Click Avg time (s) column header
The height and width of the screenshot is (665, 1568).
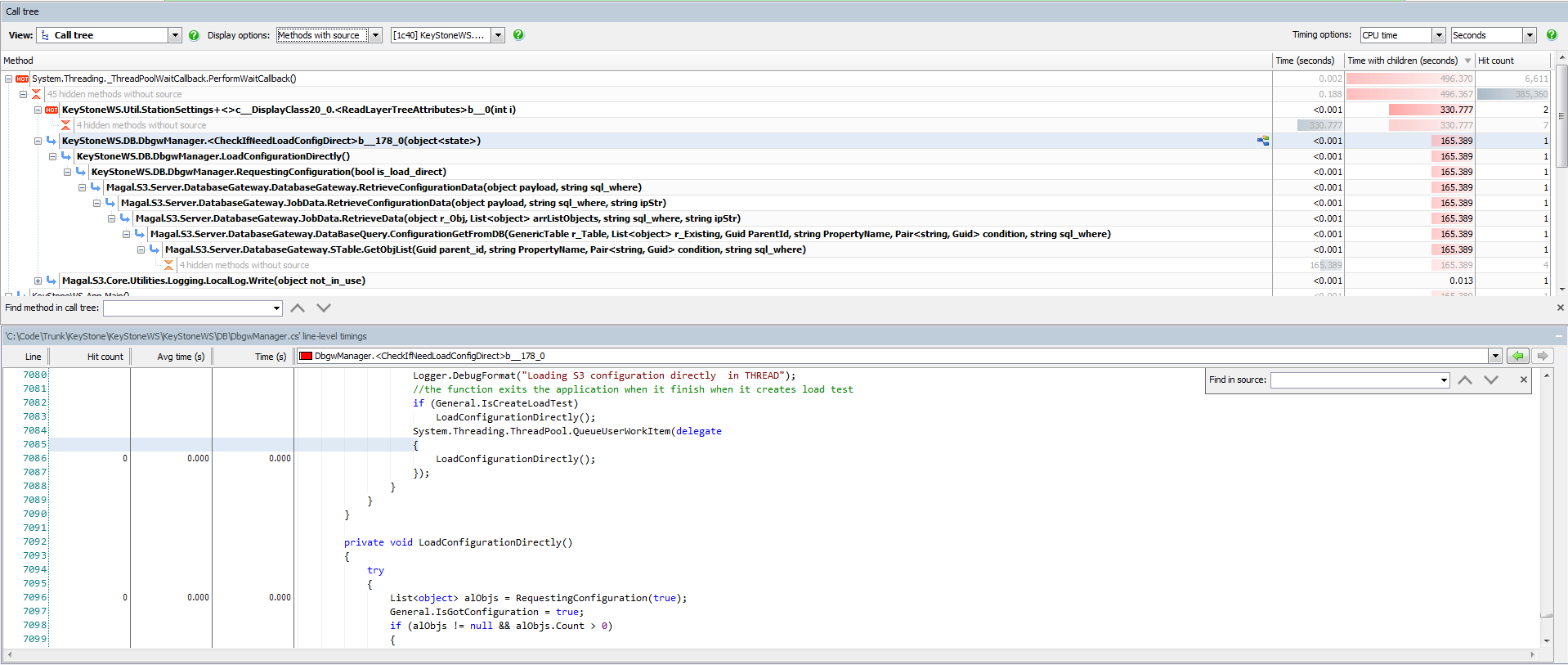click(x=172, y=357)
